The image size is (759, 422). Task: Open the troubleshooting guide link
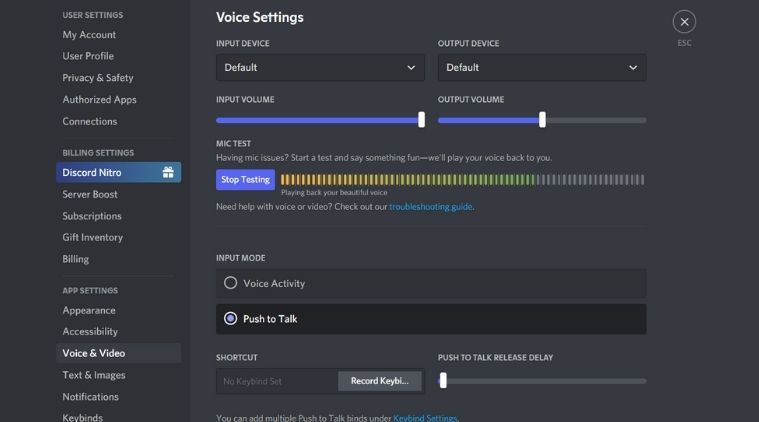[430, 207]
